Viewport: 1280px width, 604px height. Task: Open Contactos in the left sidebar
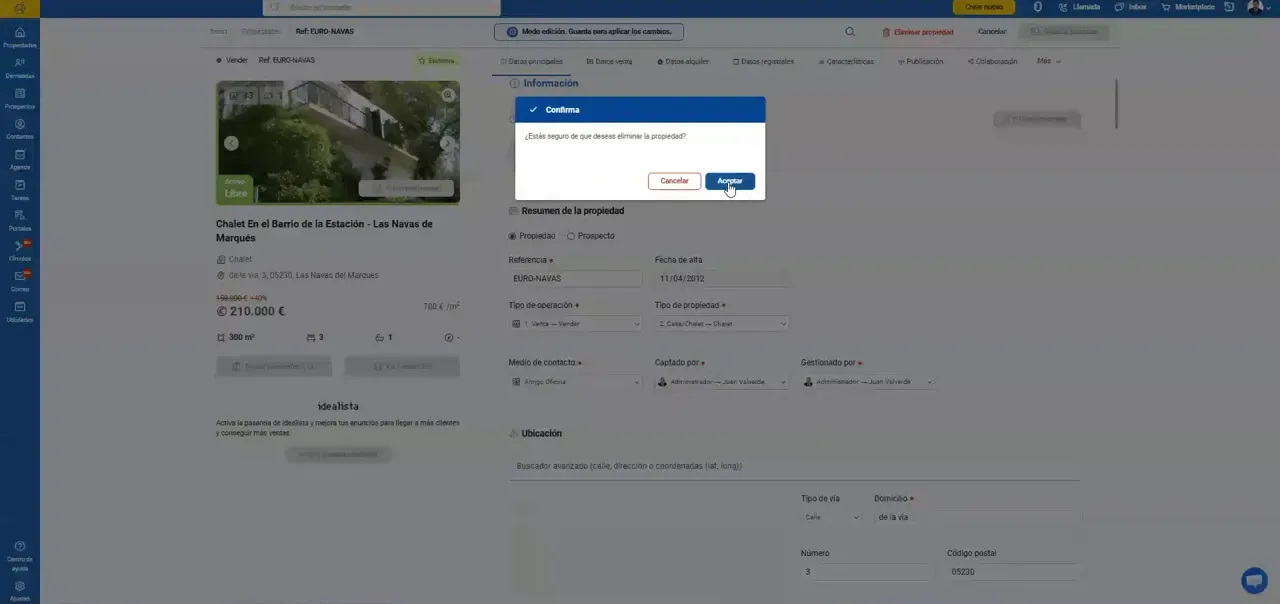coord(20,129)
